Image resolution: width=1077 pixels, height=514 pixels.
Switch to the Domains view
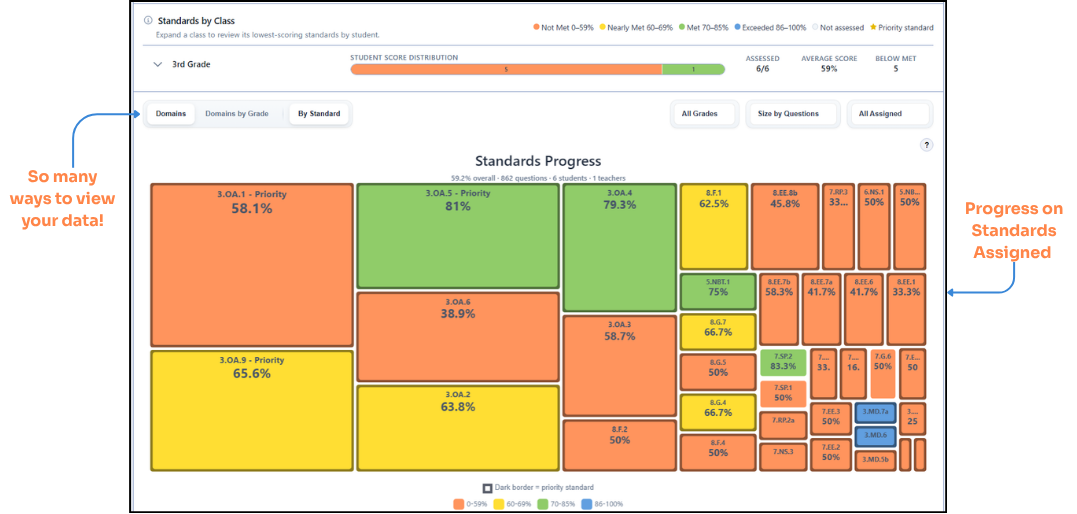pyautogui.click(x=170, y=114)
